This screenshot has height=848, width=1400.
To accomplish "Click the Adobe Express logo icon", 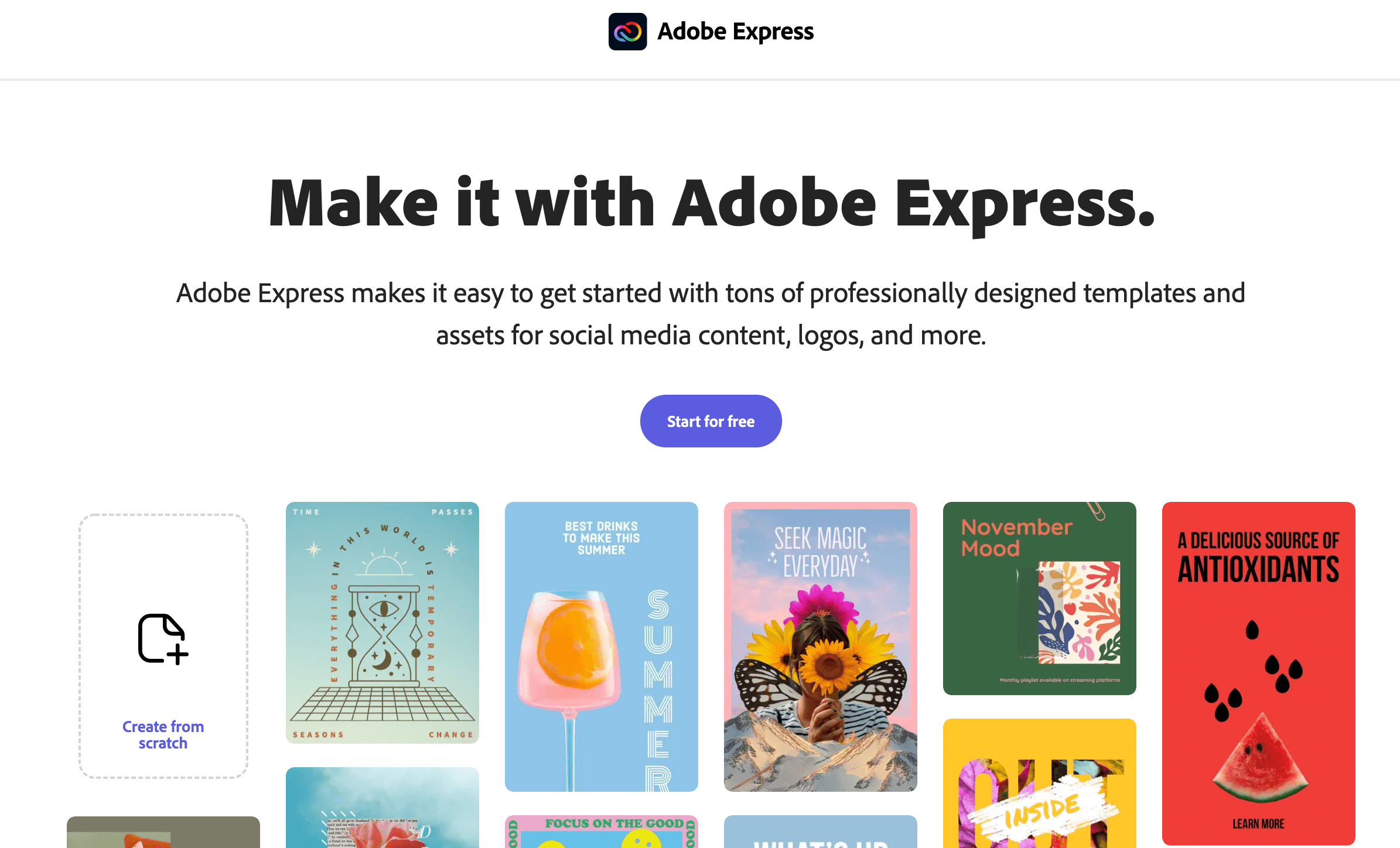I will tap(627, 32).
